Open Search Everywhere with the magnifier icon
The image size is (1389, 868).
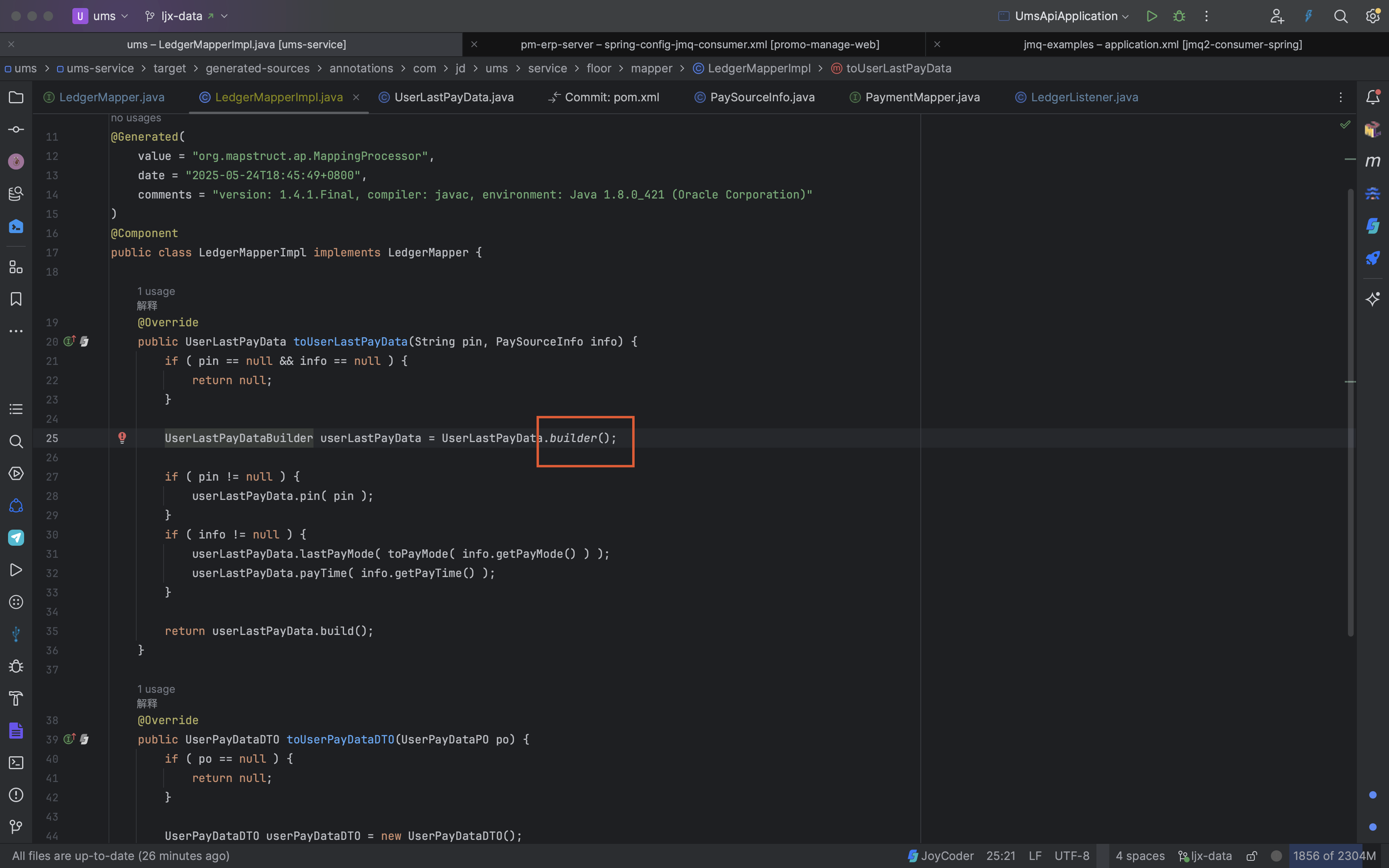click(x=1341, y=16)
